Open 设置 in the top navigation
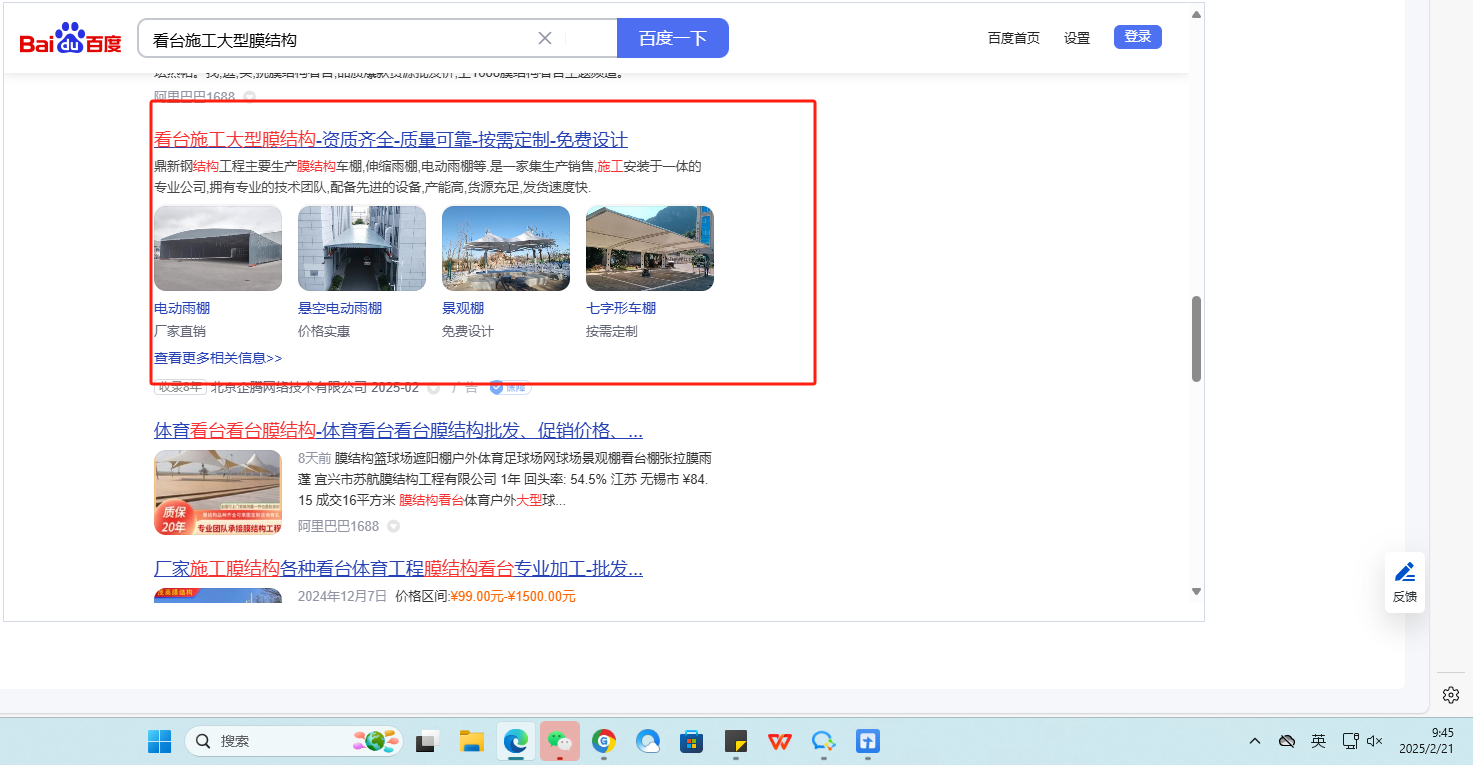This screenshot has height=765, width=1473. [x=1077, y=38]
